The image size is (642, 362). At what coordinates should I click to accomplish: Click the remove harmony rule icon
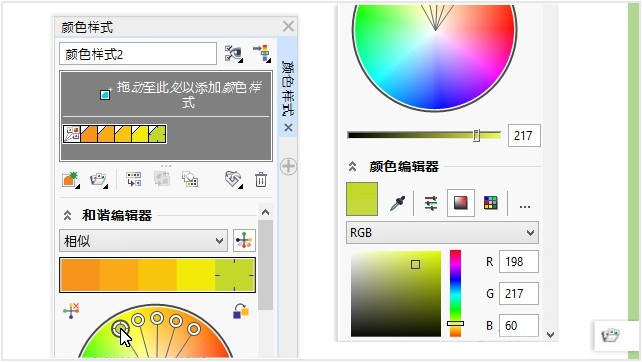pyautogui.click(x=71, y=310)
